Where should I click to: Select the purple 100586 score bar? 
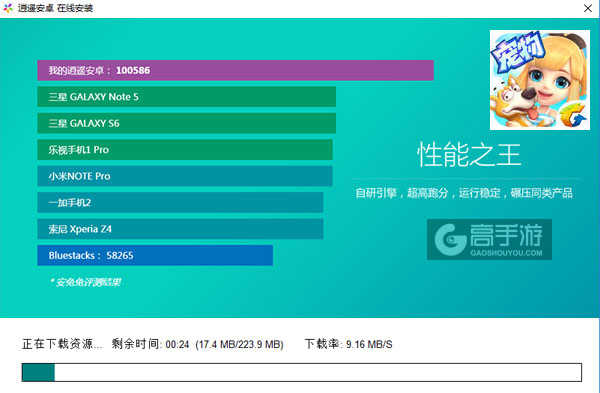pyautogui.click(x=235, y=70)
